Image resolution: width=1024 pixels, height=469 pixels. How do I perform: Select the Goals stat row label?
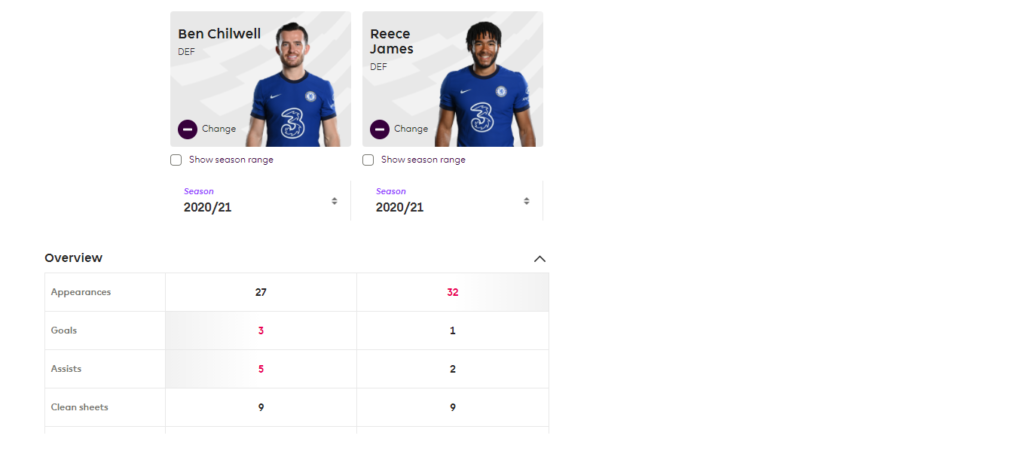pyautogui.click(x=64, y=331)
